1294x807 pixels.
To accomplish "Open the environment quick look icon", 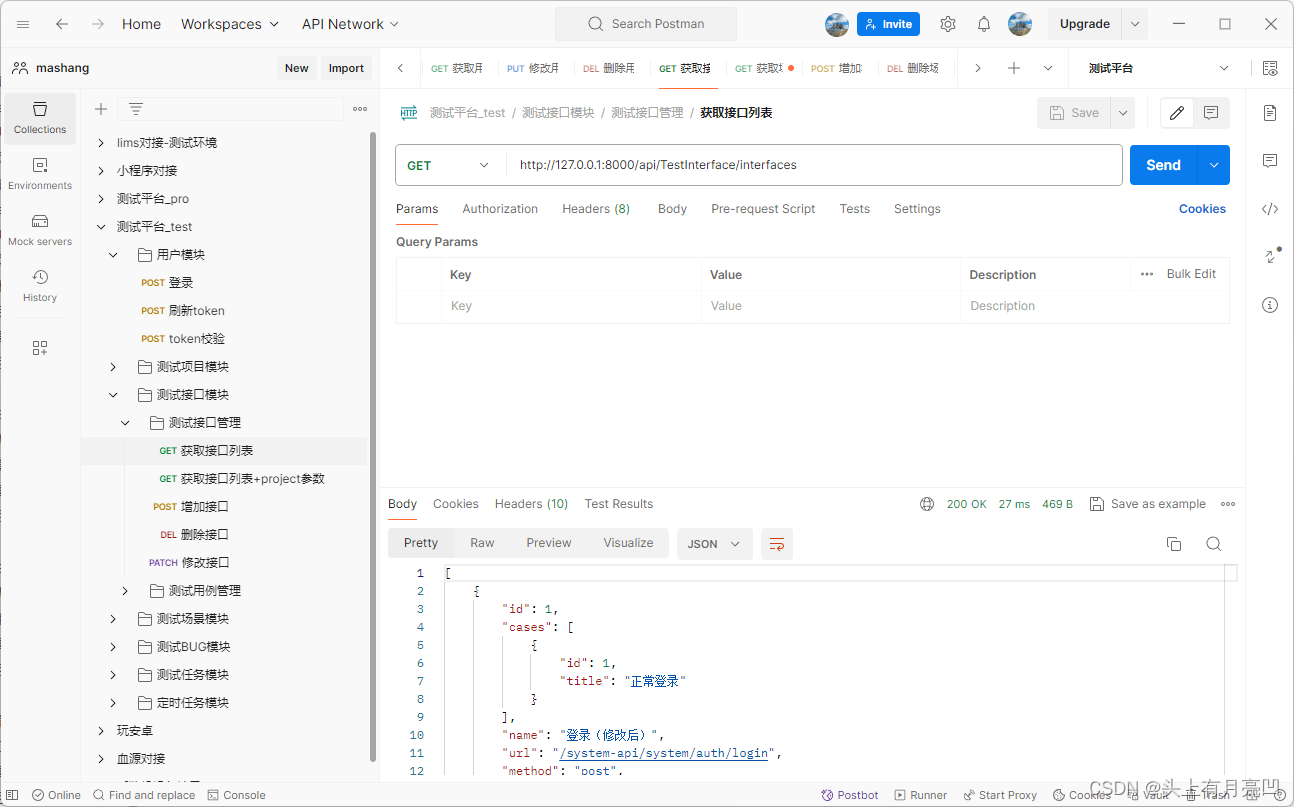I will tap(1270, 68).
